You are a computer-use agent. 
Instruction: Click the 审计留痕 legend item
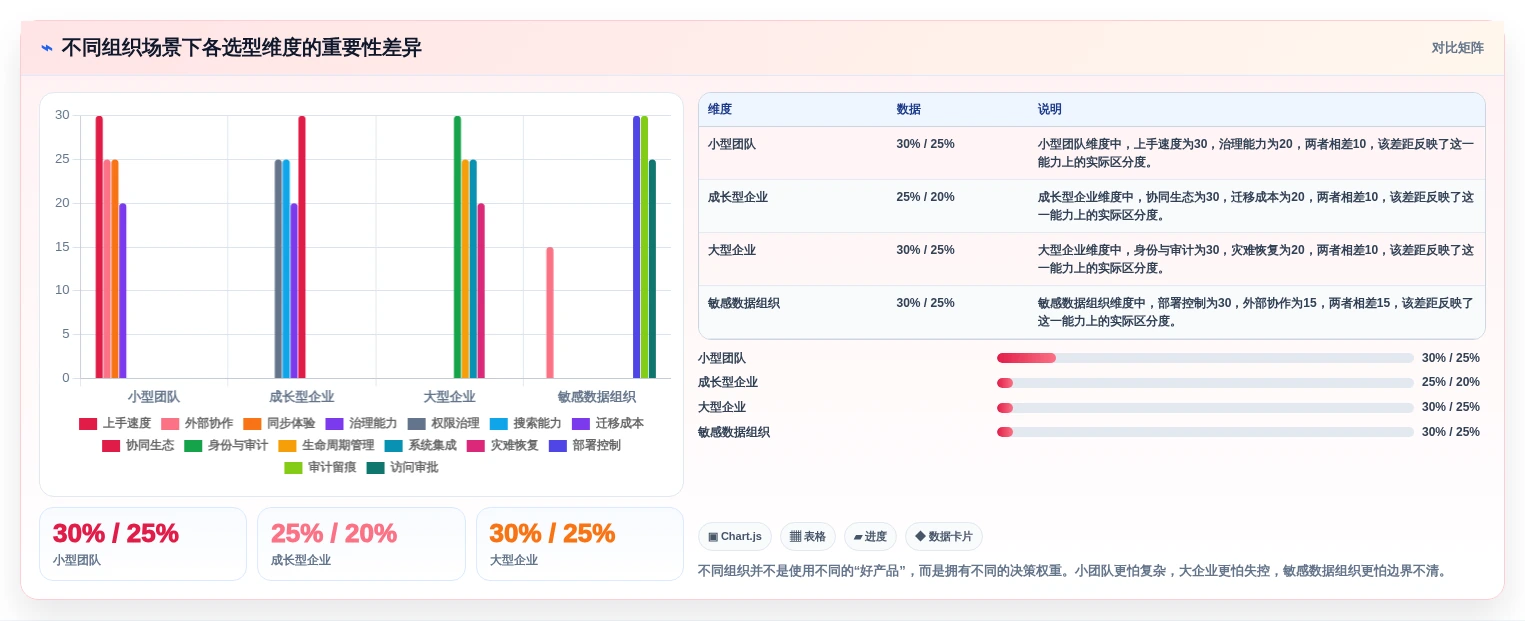(x=320, y=467)
